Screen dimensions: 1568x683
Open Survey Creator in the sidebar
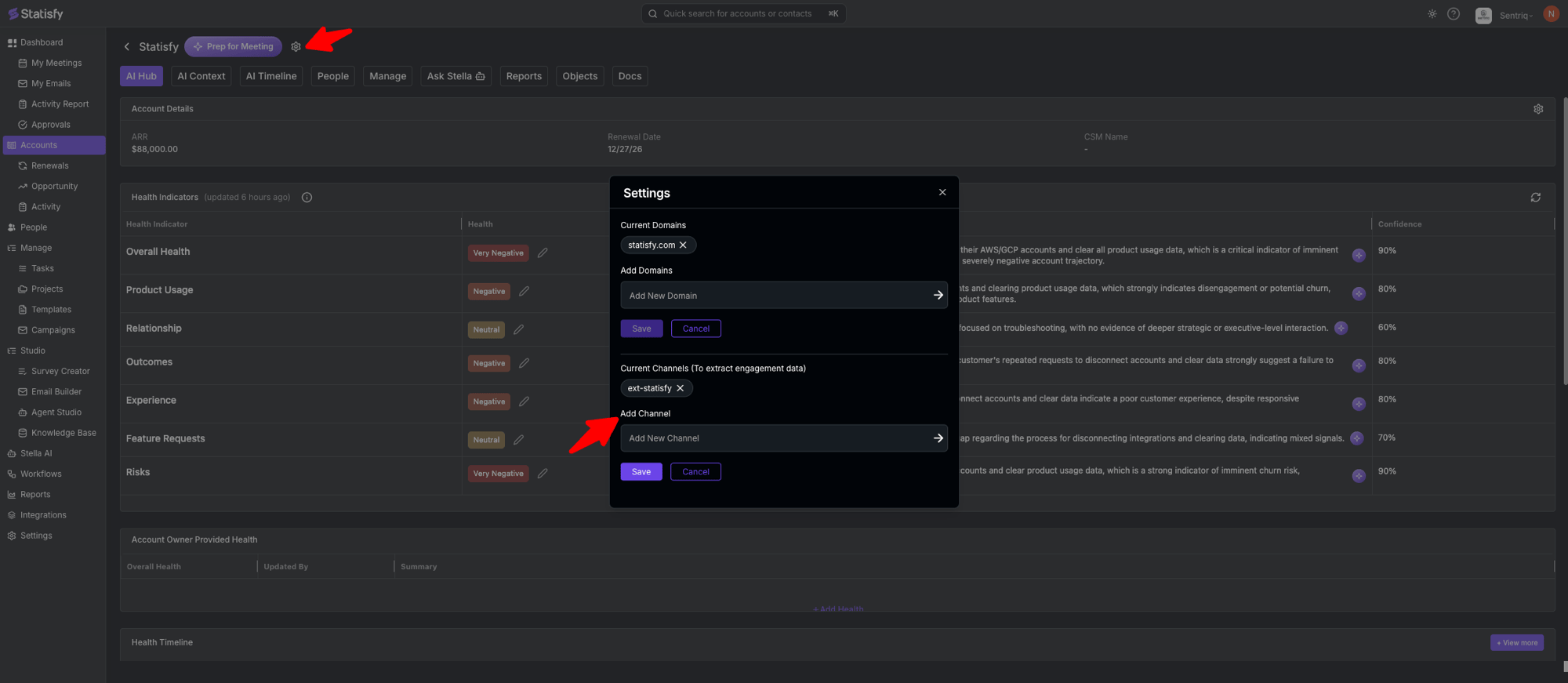[x=60, y=371]
